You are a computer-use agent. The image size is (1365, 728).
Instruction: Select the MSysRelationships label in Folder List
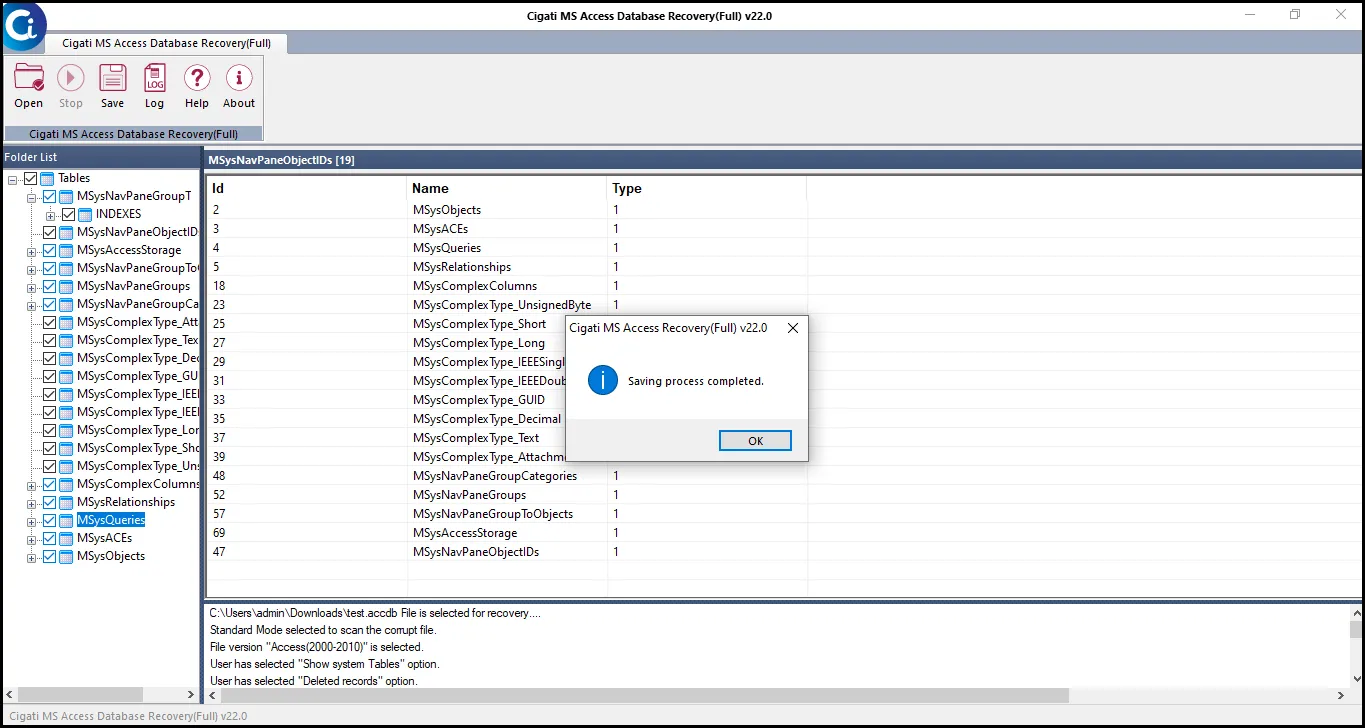126,502
